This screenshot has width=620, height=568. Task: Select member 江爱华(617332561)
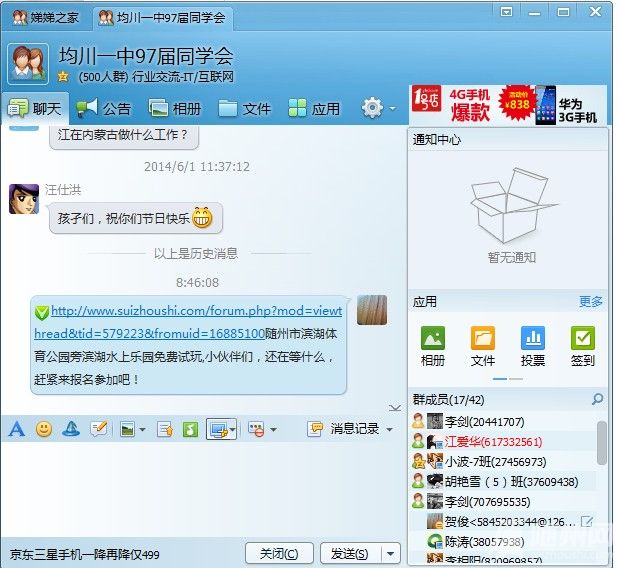[x=504, y=441]
